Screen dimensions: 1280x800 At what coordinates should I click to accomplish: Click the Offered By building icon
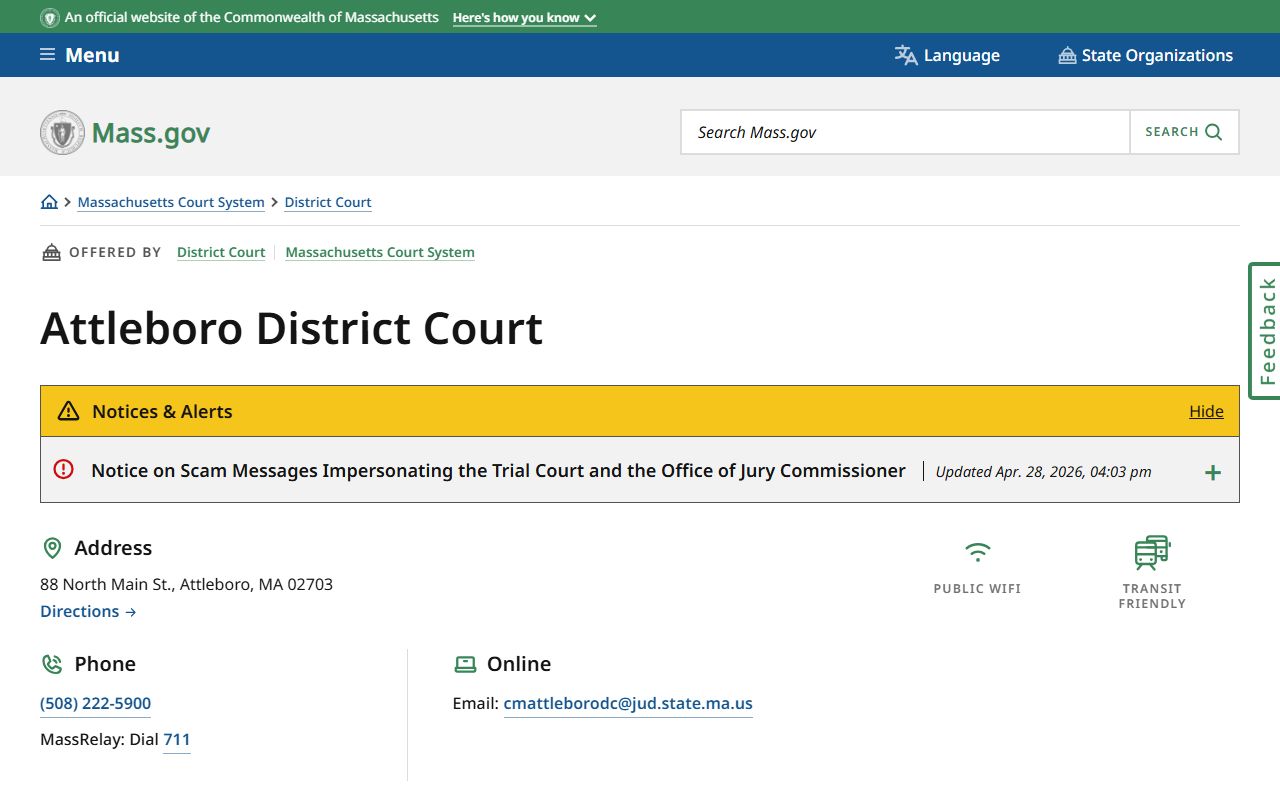pos(51,252)
